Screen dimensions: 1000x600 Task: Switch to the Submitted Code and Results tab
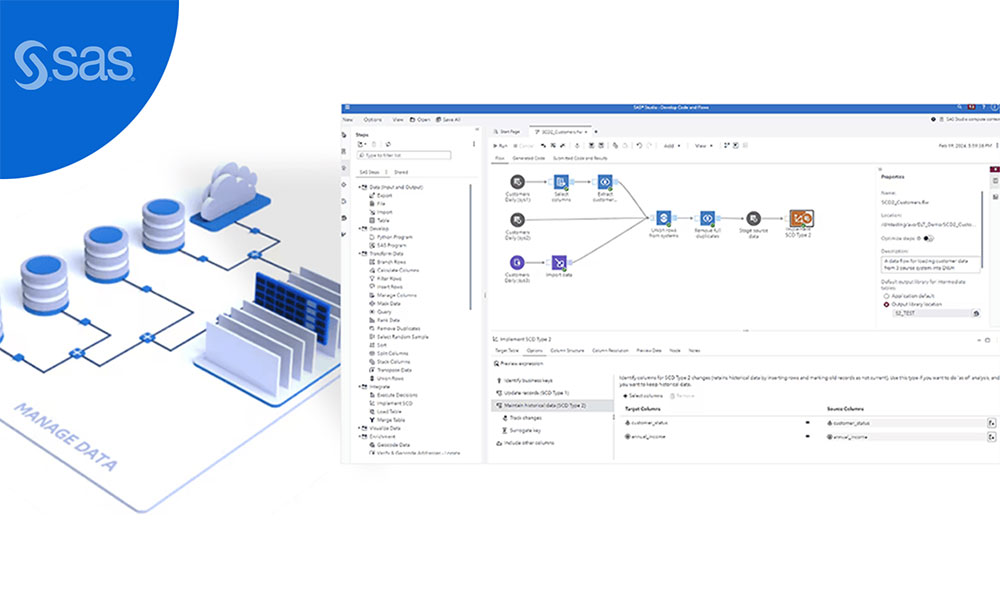580,158
